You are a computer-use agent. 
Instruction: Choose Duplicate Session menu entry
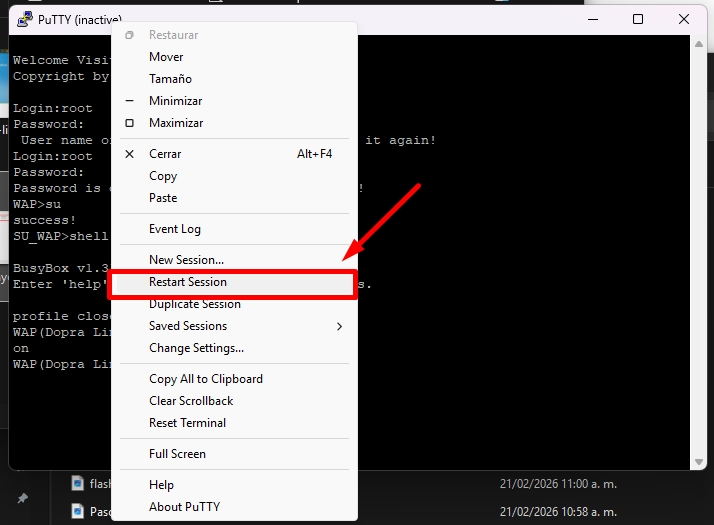pos(194,304)
